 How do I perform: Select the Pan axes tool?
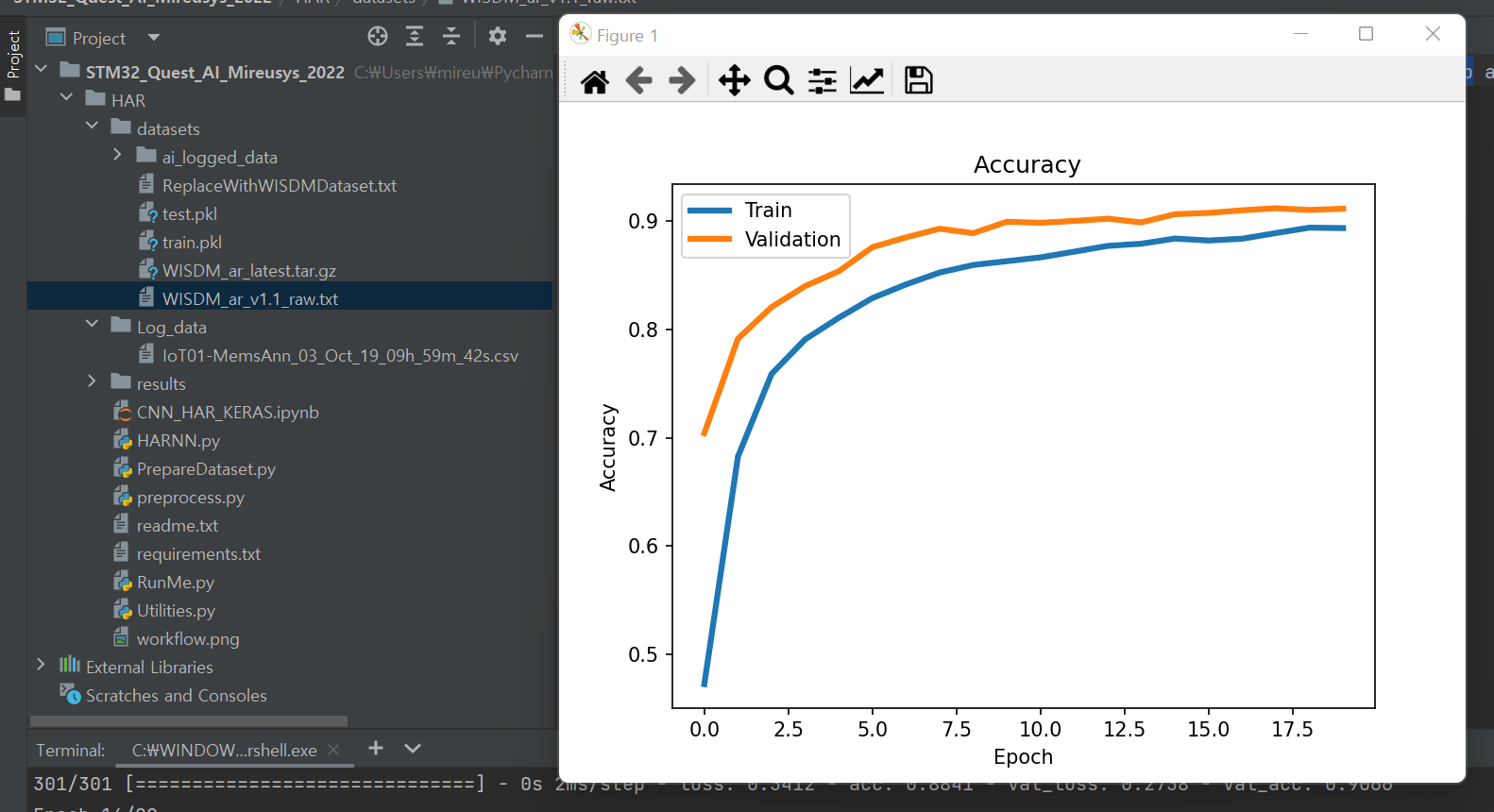[734, 81]
